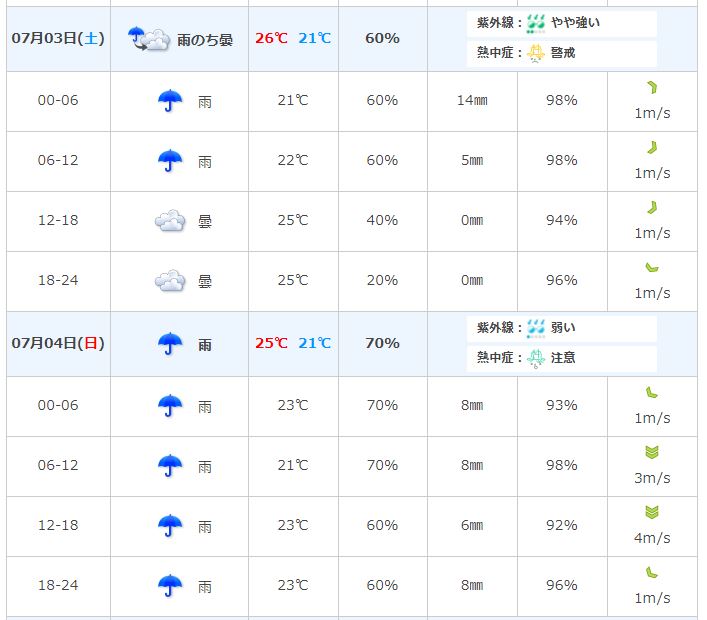This screenshot has height=620, width=707.
Task: Click the 14mm rainfall cell
Action: pos(472,100)
